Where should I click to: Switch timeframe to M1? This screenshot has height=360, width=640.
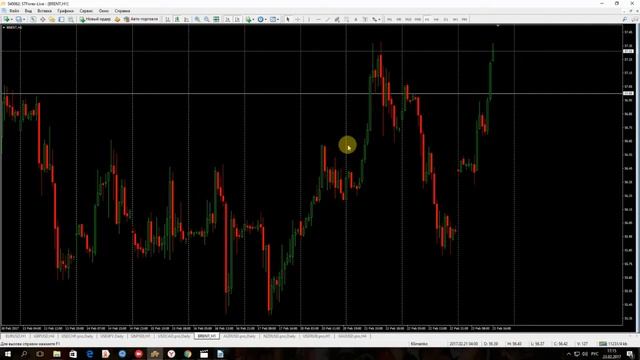click(x=389, y=19)
